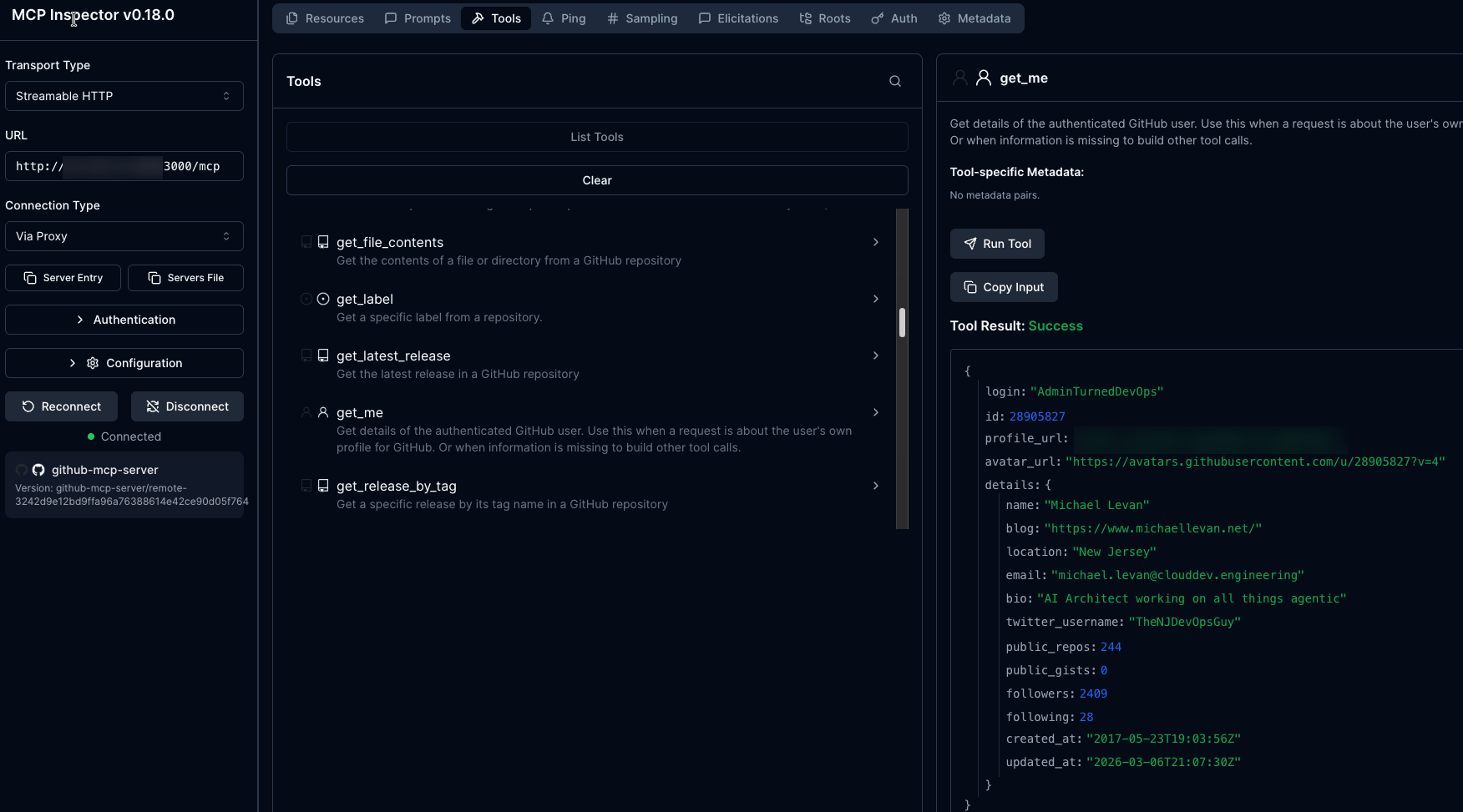This screenshot has width=1463, height=812.
Task: Open the Connection Type dropdown
Action: 124,236
